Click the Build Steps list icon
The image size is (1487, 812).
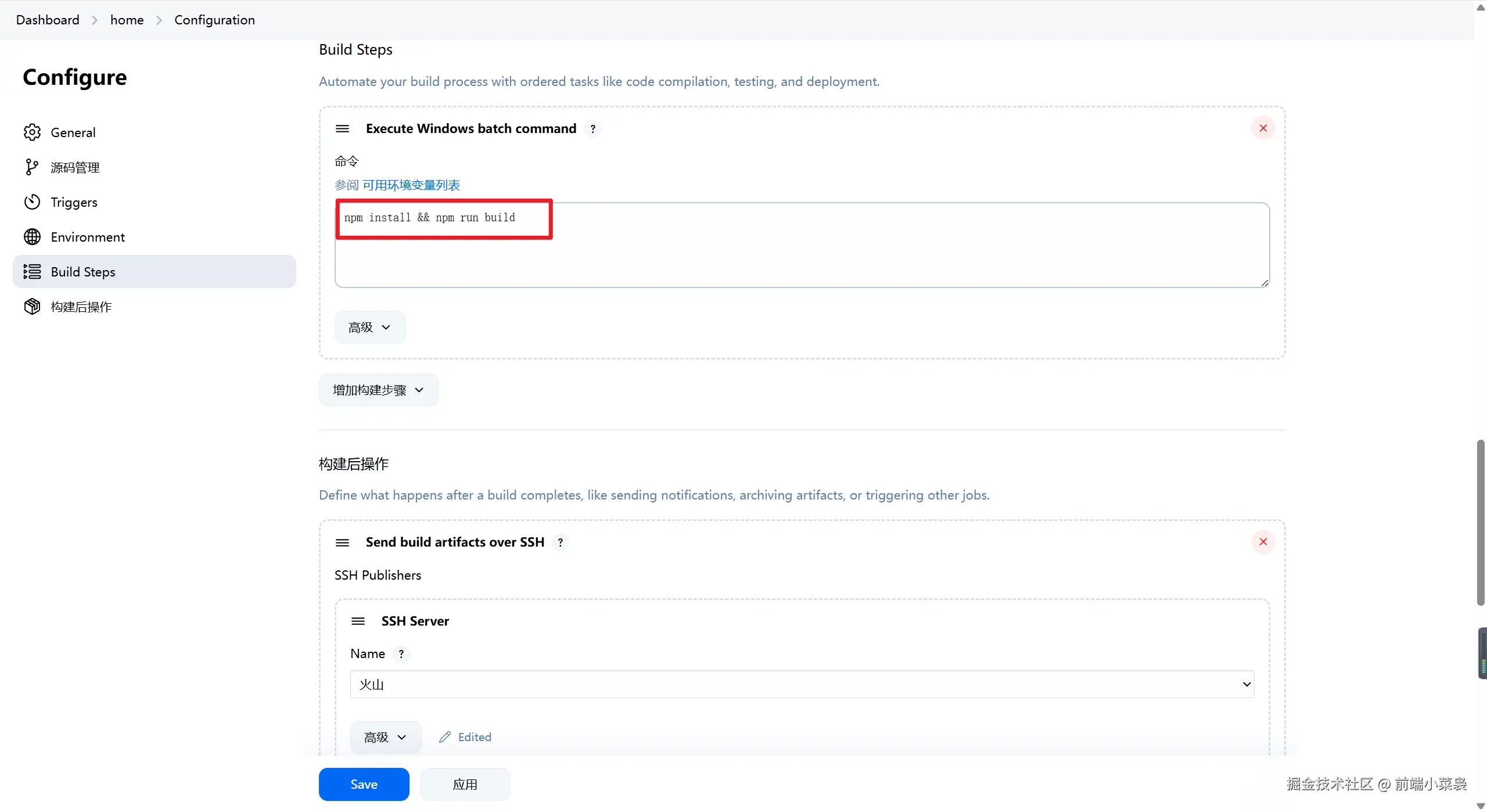tap(32, 272)
